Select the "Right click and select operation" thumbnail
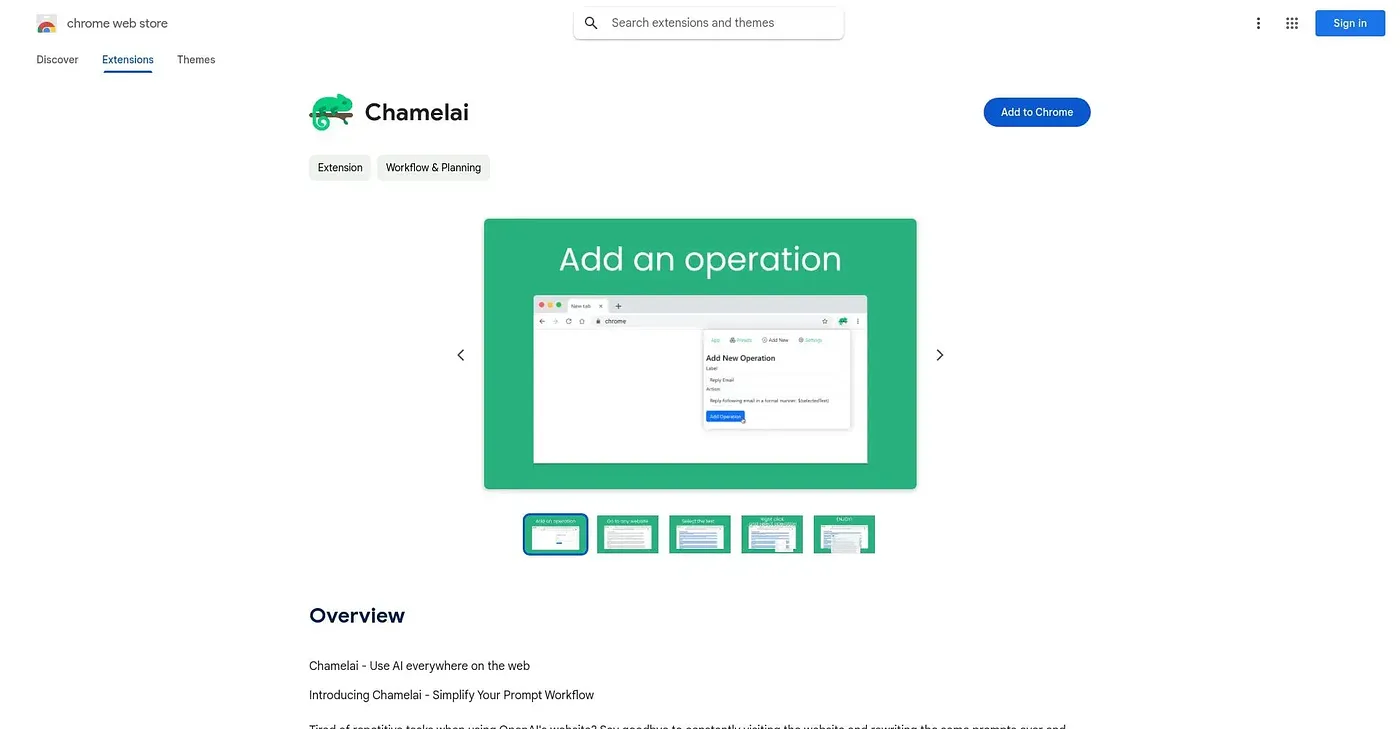Screen dimensions: 1400x729 click(772, 534)
